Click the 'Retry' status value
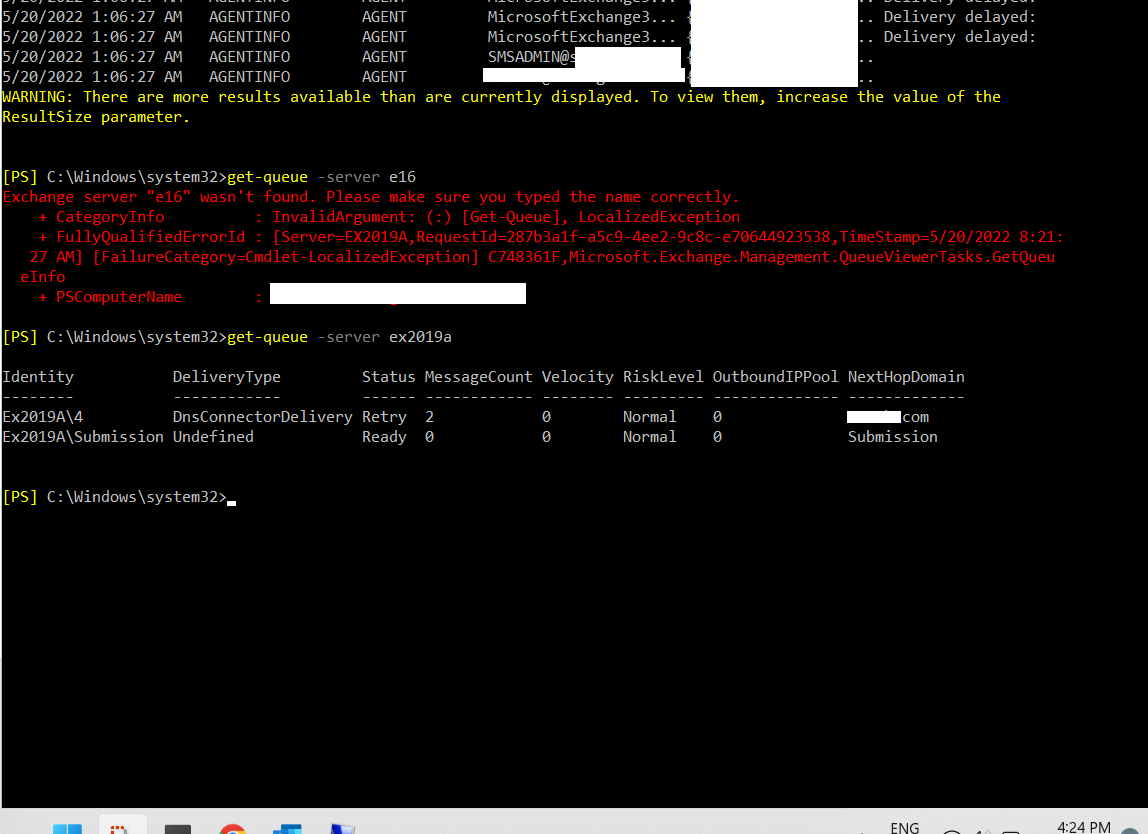This screenshot has height=834, width=1148. 384,417
